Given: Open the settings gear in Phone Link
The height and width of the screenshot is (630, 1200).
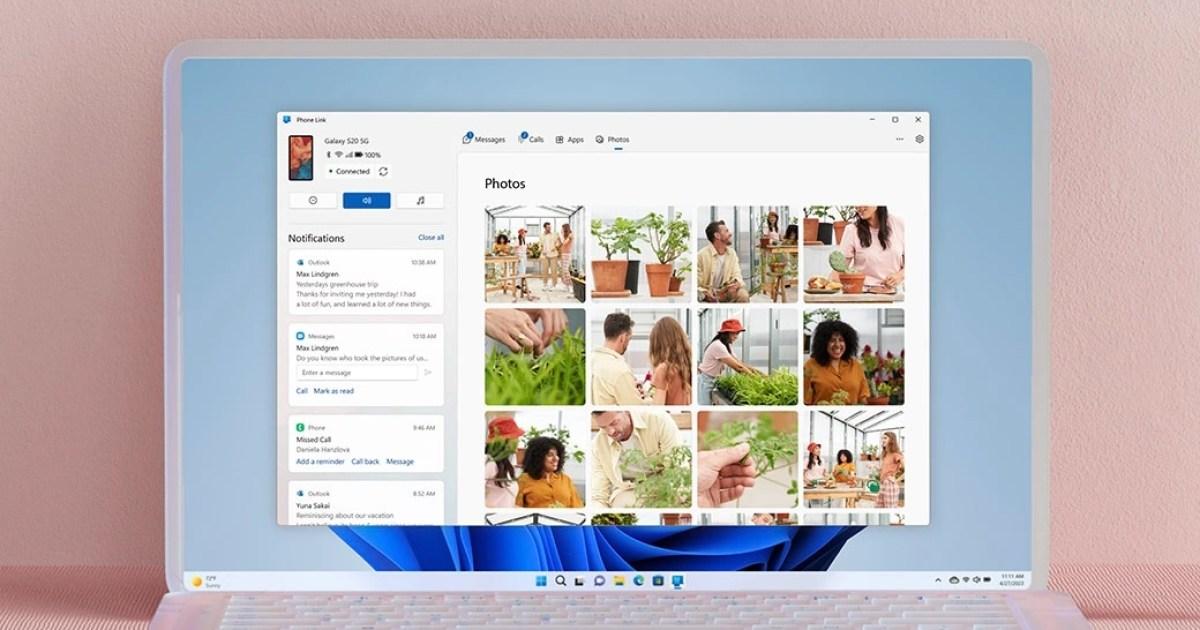Looking at the screenshot, I should [x=919, y=140].
